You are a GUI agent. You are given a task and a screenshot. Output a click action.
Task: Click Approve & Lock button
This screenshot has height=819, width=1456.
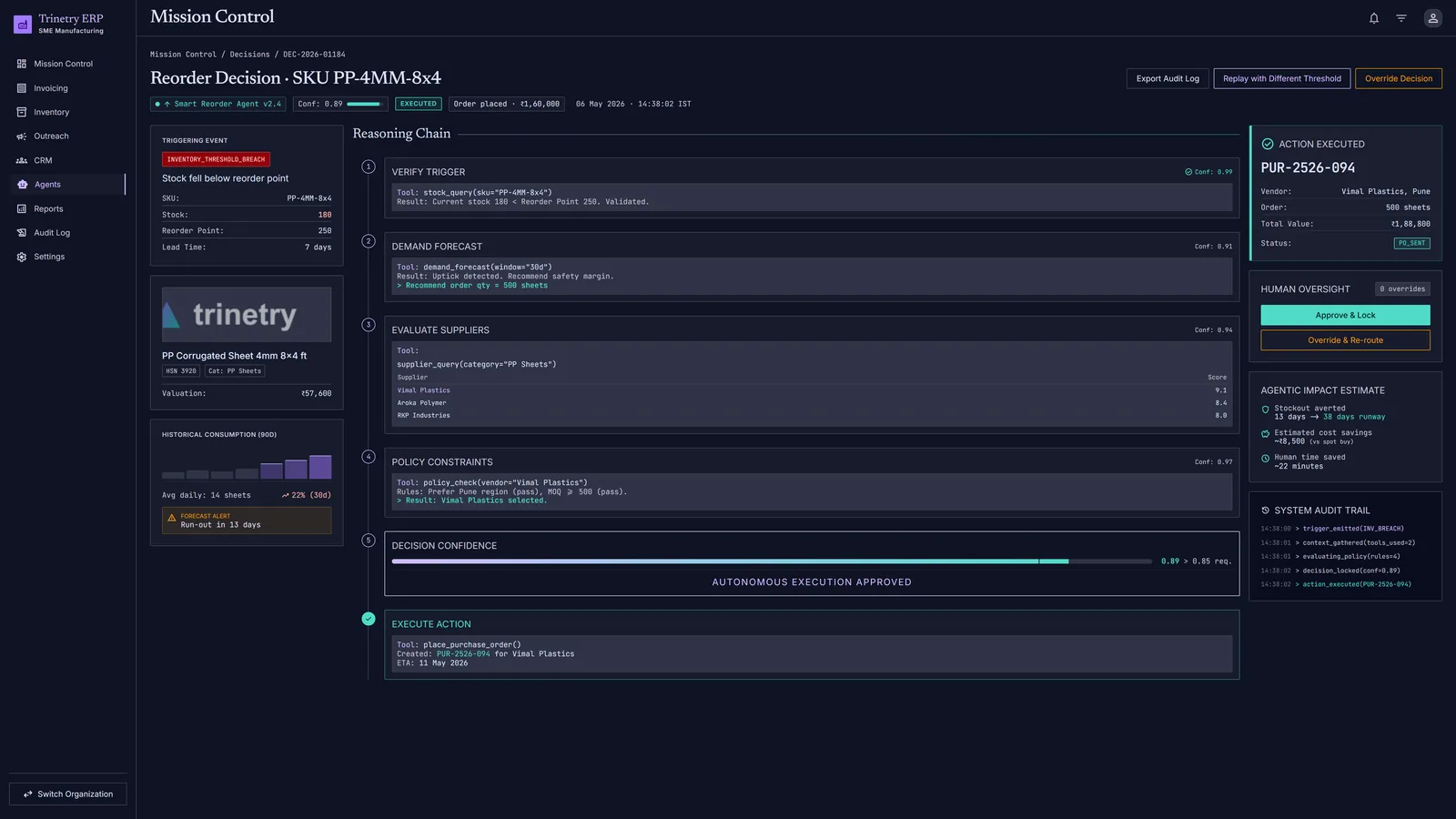[x=1345, y=315]
